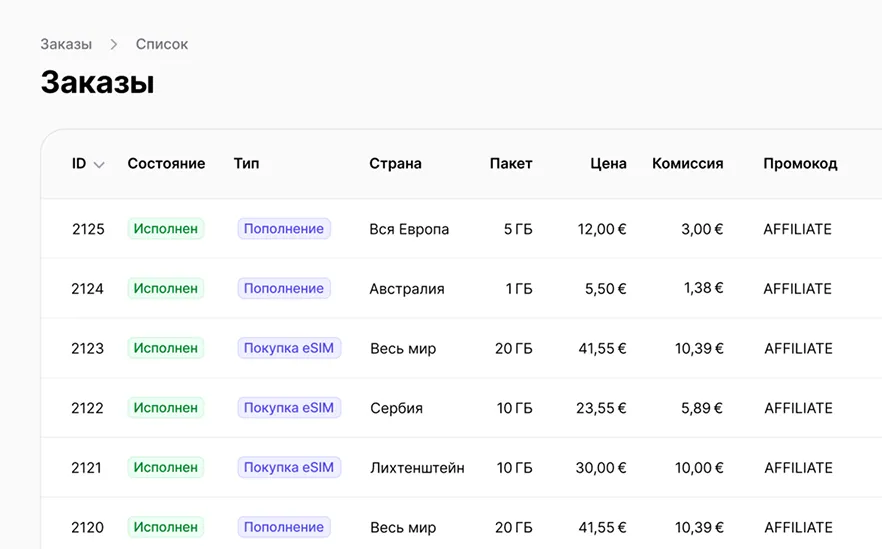Click Исполнен status badge for order 2124

(x=166, y=288)
